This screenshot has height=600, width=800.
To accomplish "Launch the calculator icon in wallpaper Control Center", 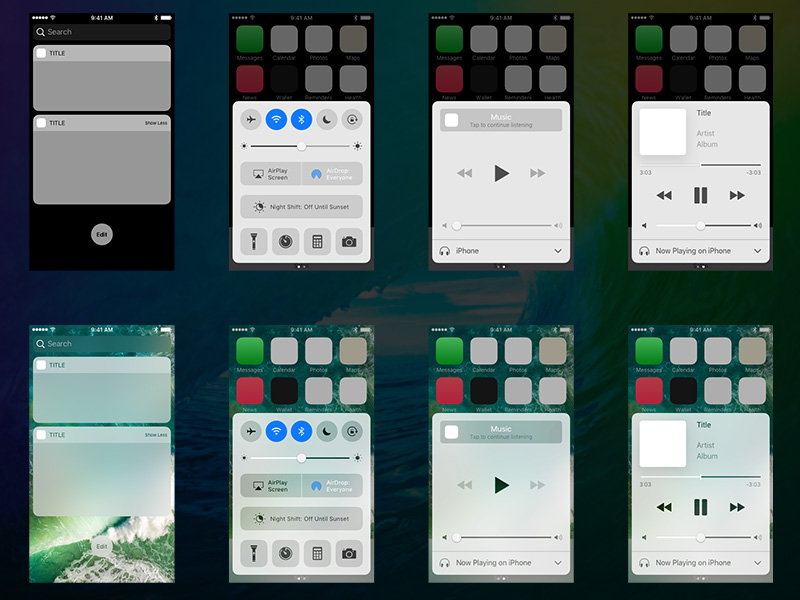I will (317, 553).
